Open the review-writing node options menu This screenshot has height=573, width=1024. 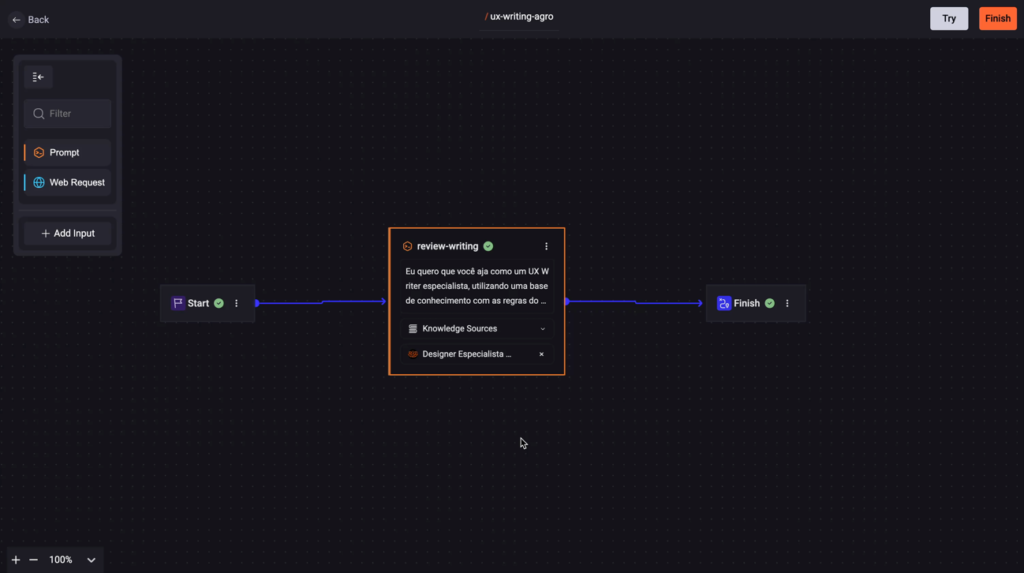(x=546, y=246)
